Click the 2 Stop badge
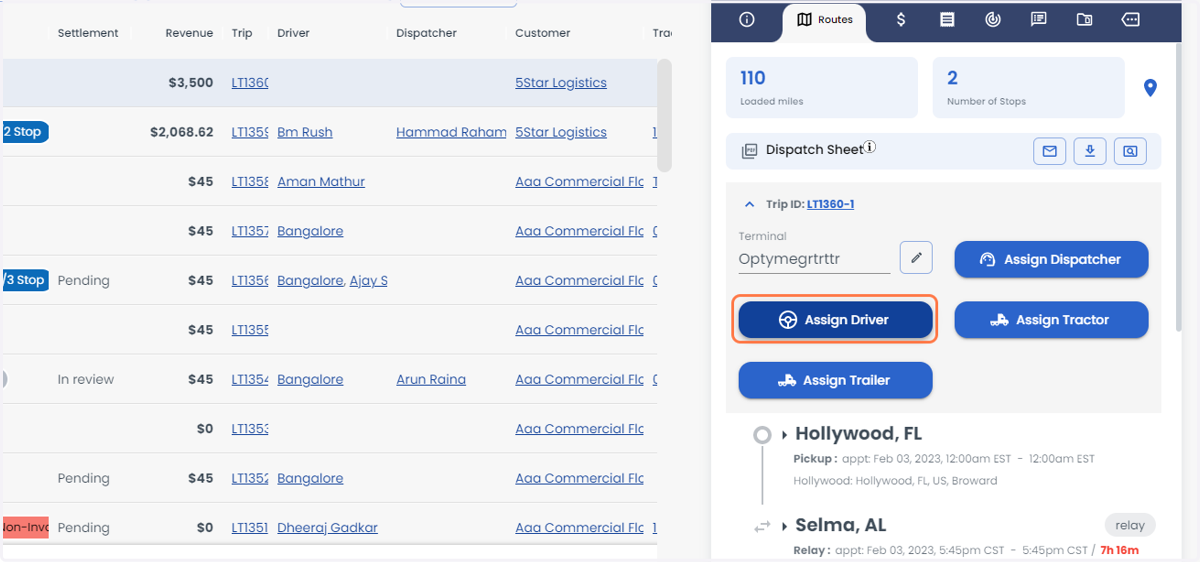This screenshot has height=562, width=1200. [x=24, y=132]
